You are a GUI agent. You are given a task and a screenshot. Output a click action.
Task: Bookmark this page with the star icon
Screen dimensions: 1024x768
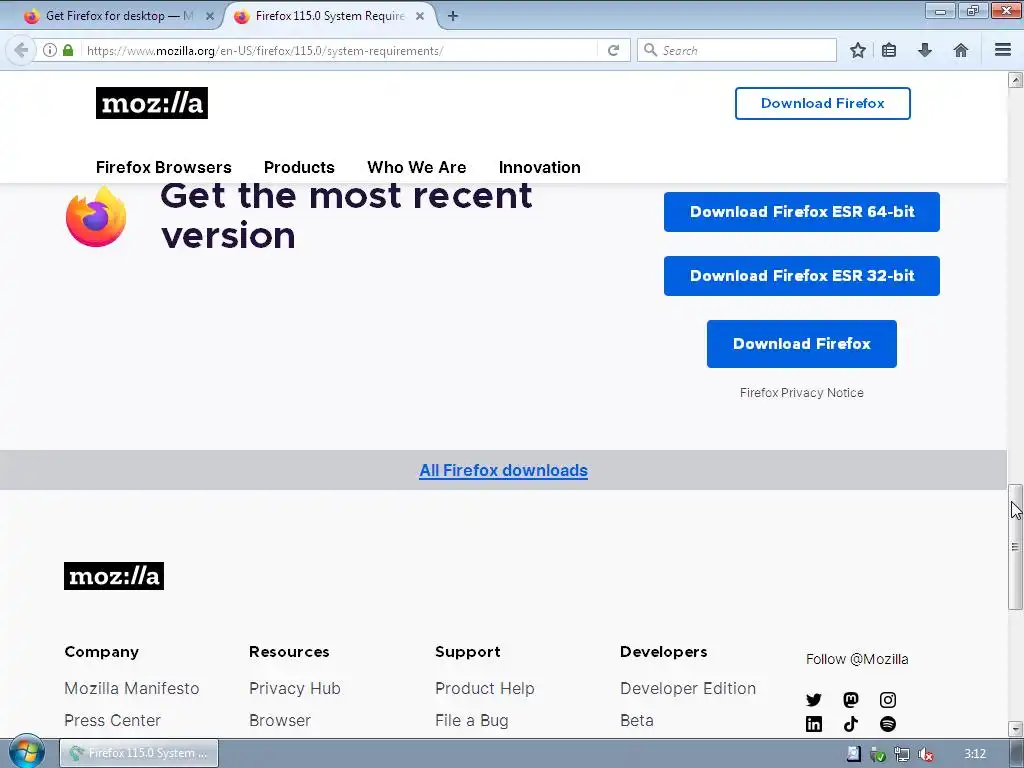(857, 50)
